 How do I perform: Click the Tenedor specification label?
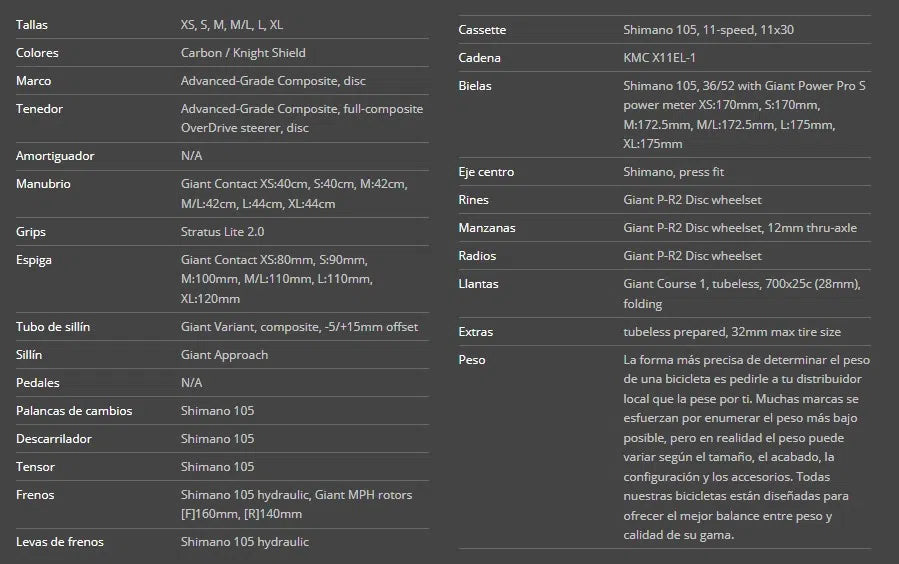(x=39, y=108)
